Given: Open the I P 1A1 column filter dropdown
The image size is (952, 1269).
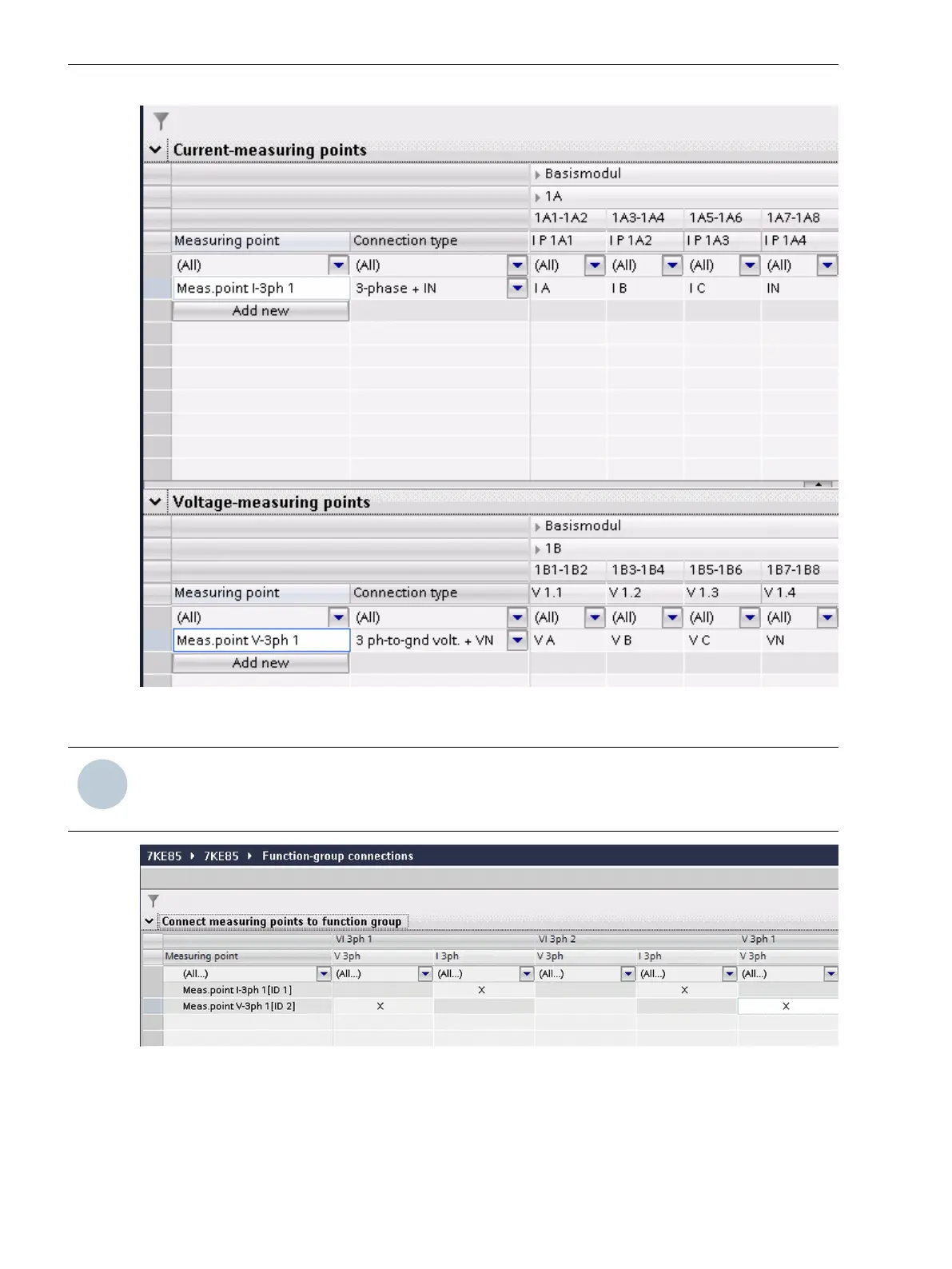Looking at the screenshot, I should click(x=595, y=265).
